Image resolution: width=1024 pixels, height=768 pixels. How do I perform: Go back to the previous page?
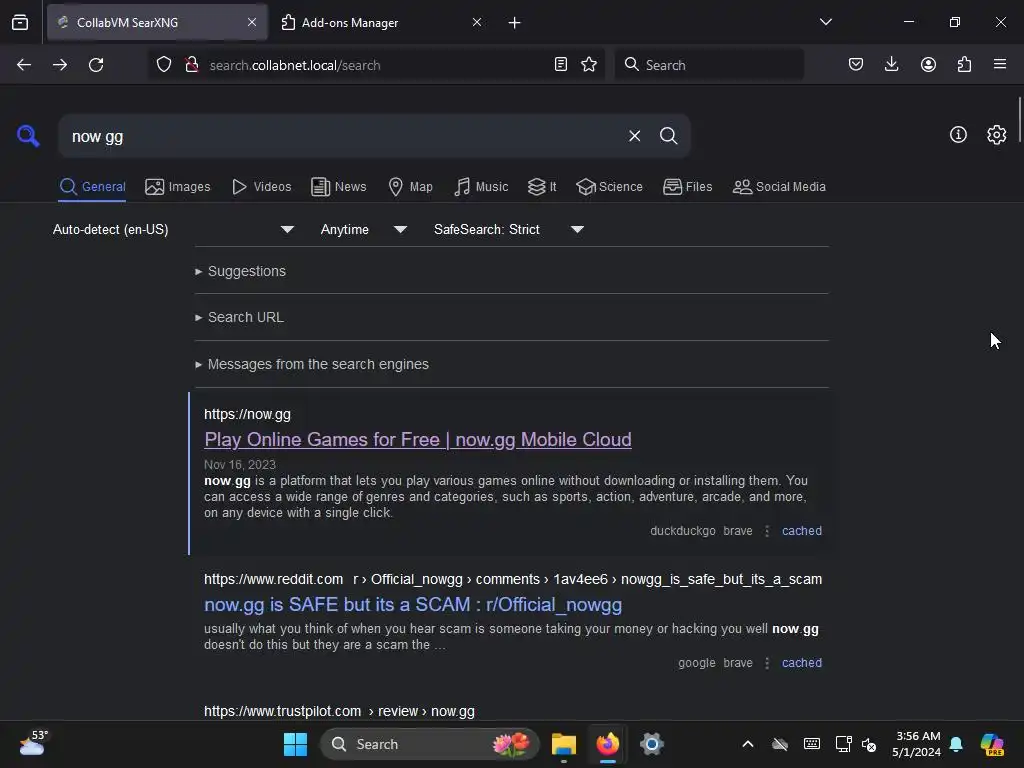24,65
